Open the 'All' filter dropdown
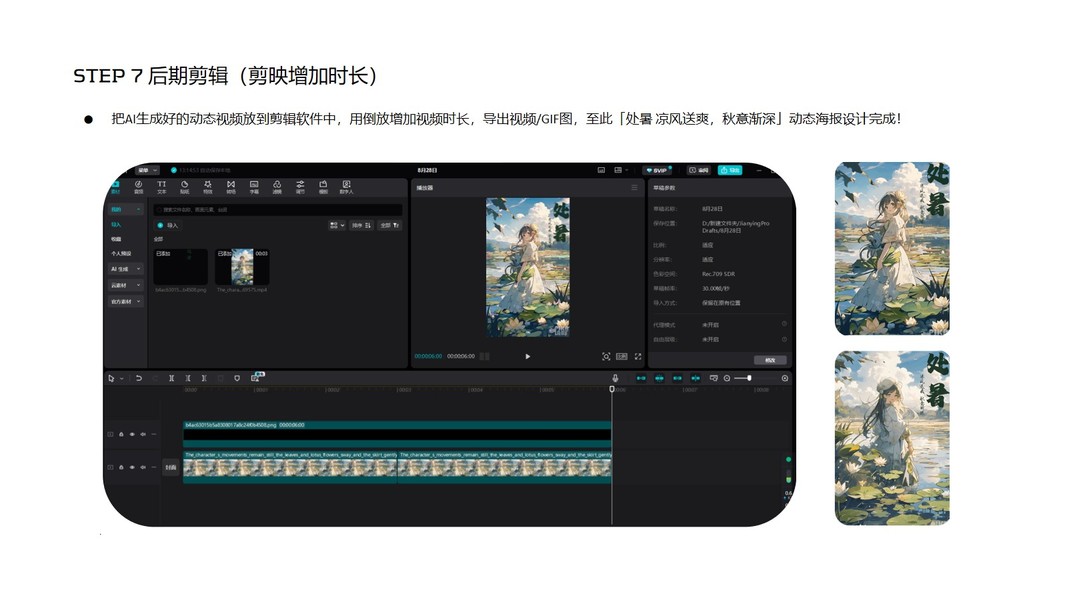Viewport: 1067px width, 600px height. (x=390, y=225)
